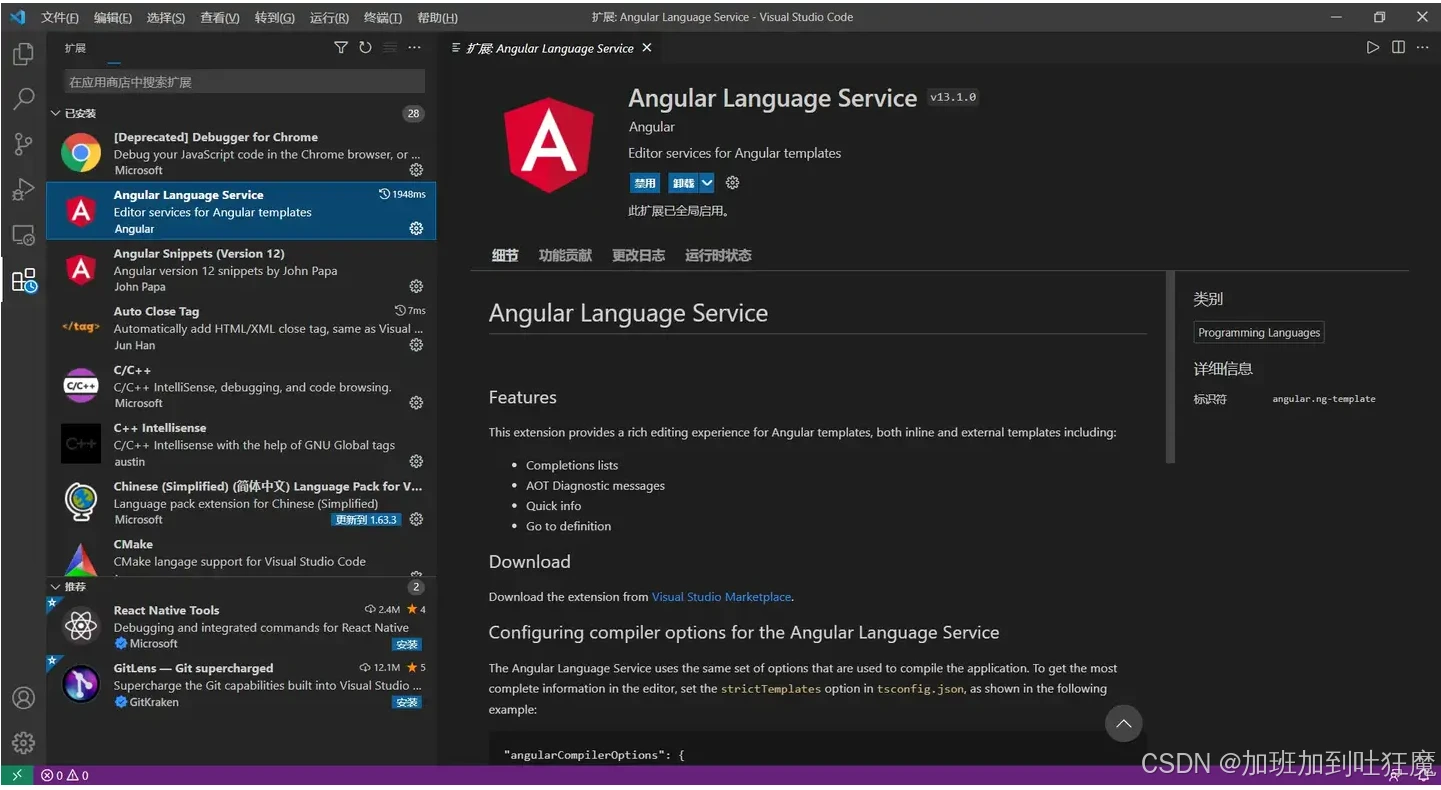Click the extension marketplace search box
Viewport: 1441px width, 790px height.
tap(245, 82)
